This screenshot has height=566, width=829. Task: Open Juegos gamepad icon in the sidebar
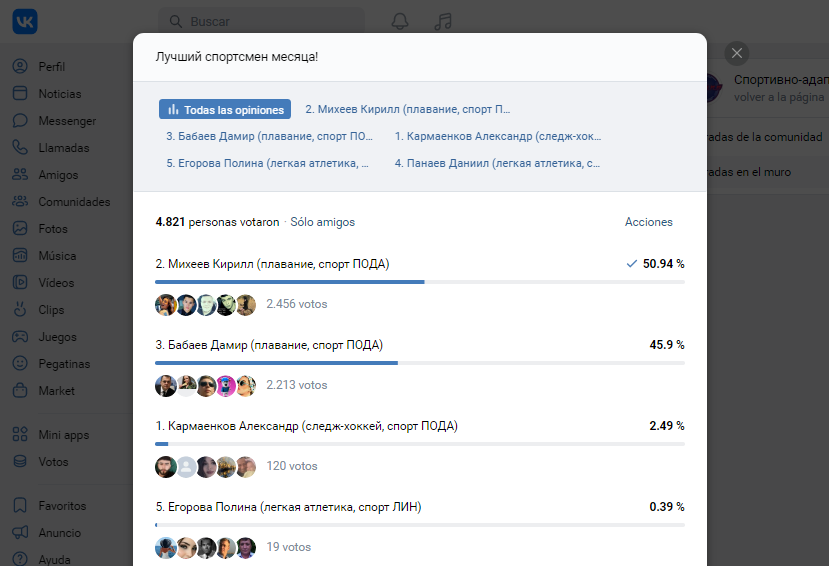(20, 337)
